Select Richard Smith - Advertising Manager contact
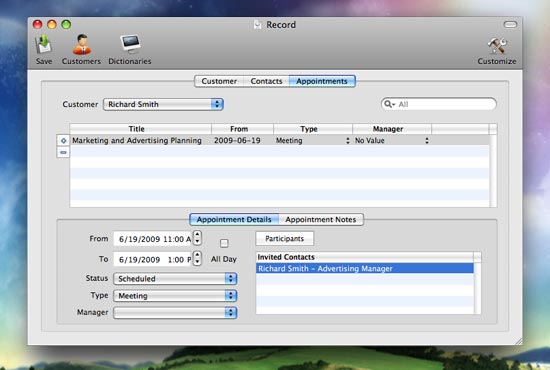 (x=364, y=269)
